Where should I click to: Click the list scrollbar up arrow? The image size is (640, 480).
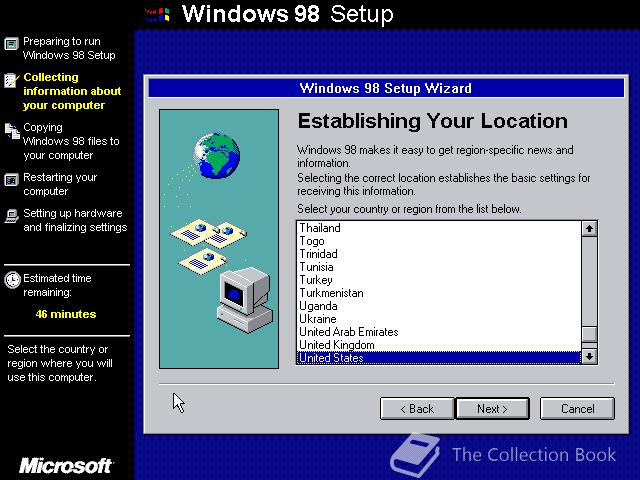coord(589,229)
